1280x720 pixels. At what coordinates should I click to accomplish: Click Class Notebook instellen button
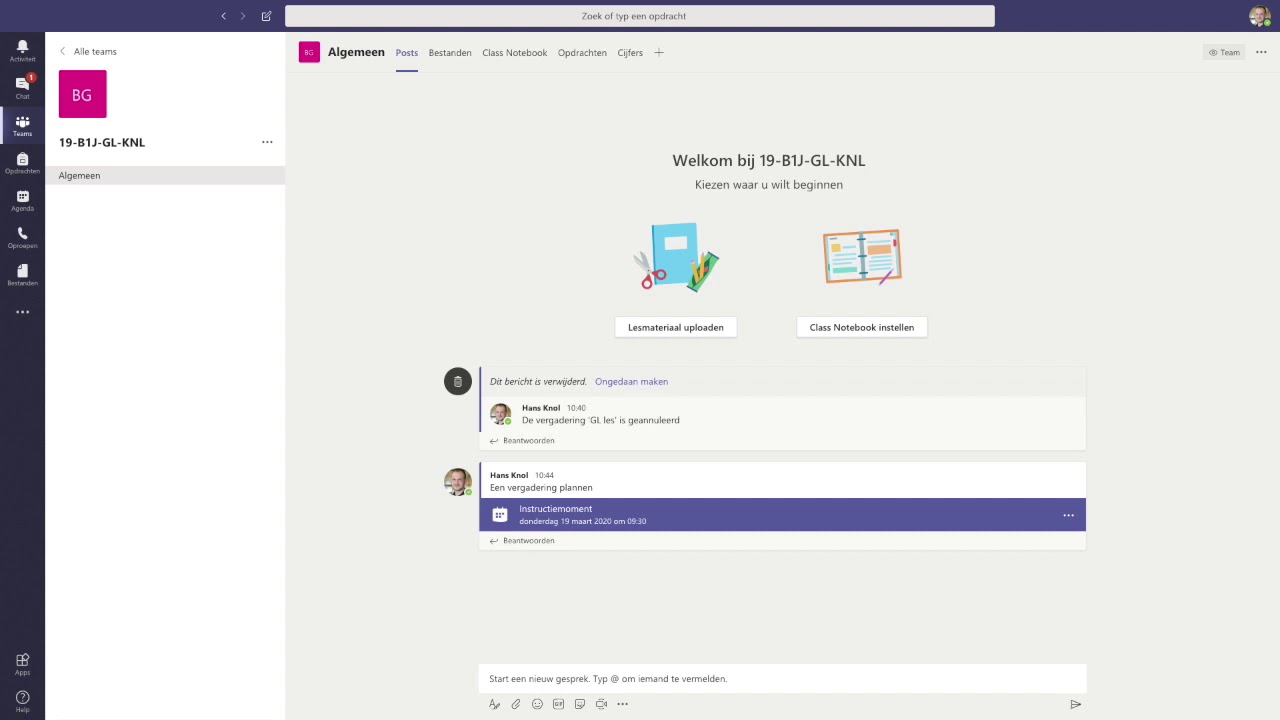coord(862,327)
